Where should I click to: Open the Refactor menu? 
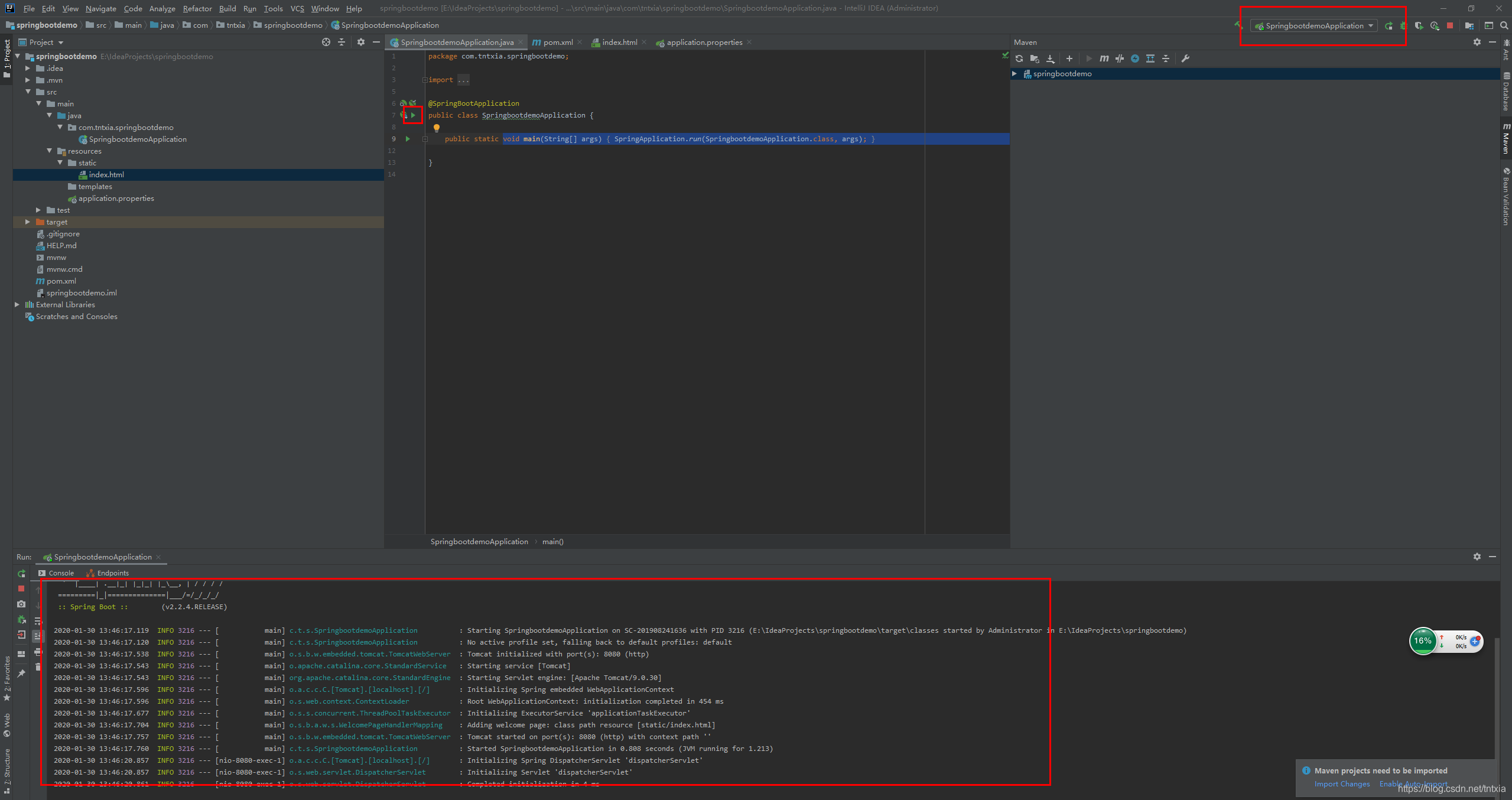[x=197, y=8]
